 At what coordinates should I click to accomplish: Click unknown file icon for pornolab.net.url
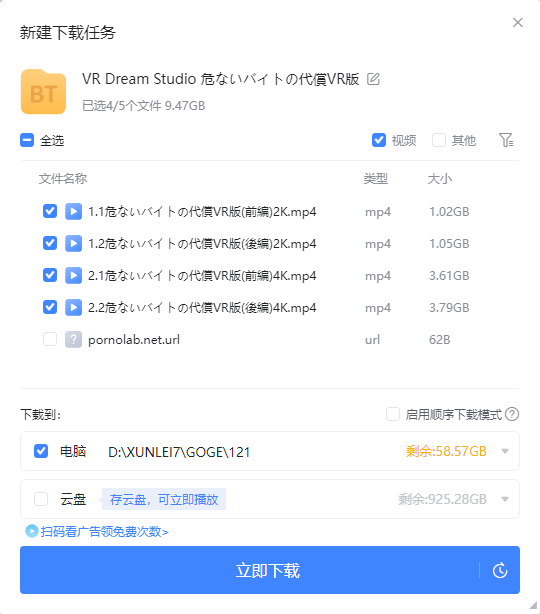point(73,340)
